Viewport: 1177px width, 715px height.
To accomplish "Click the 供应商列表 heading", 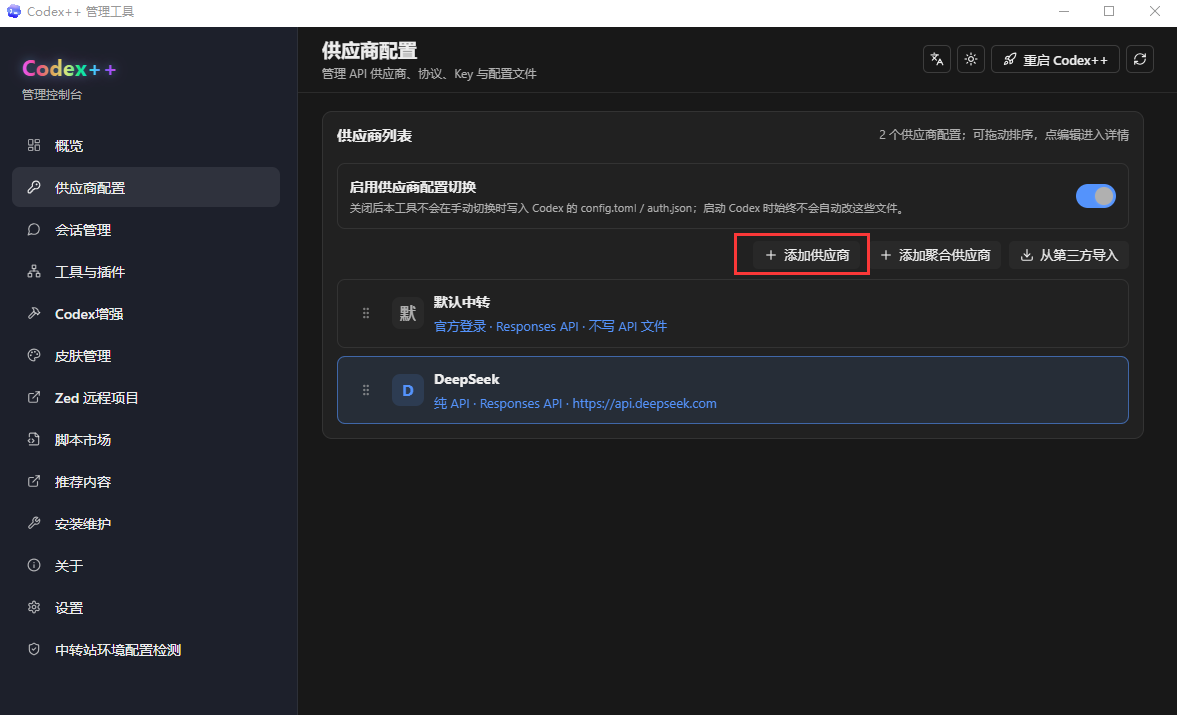I will click(x=374, y=136).
